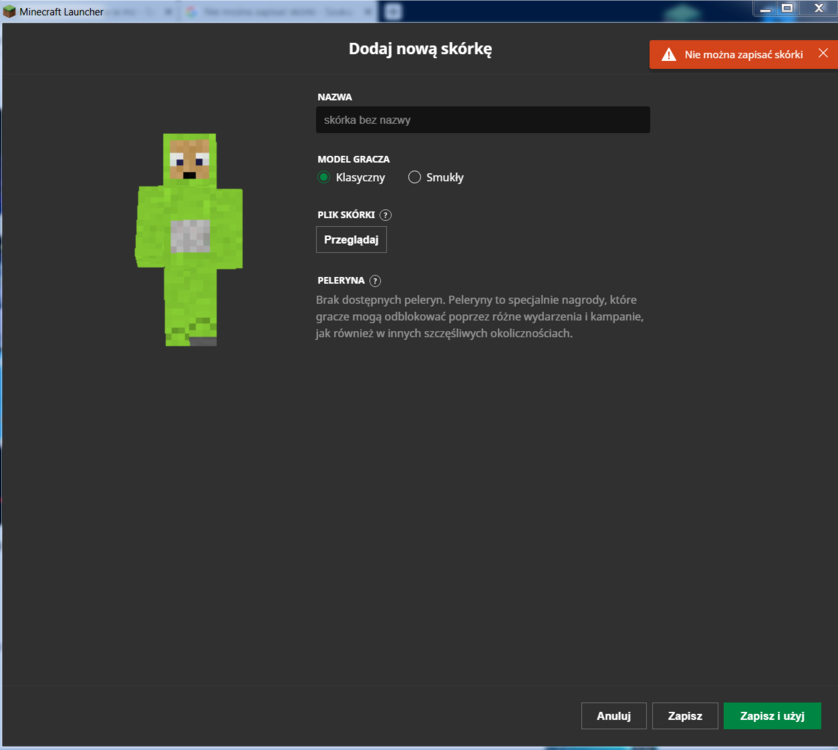
Task: Click the NAZWA label
Action: tap(335, 97)
